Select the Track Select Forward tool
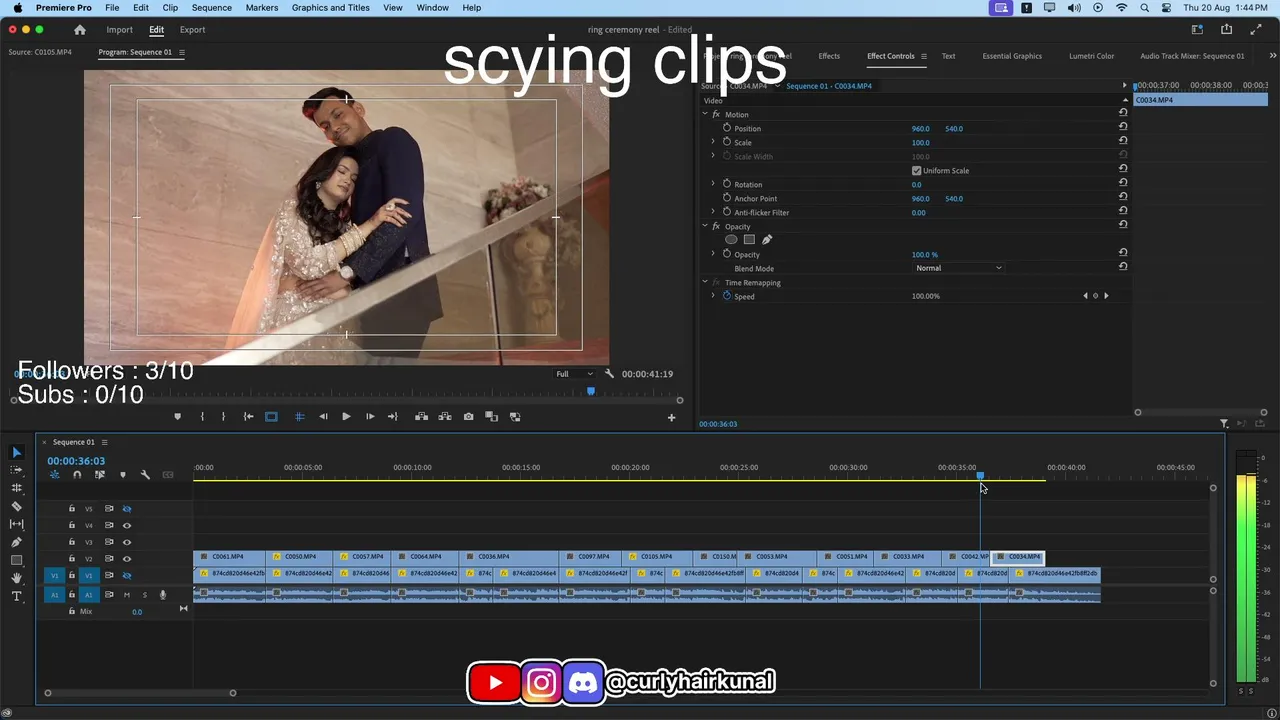The width and height of the screenshot is (1280, 720). click(16, 470)
